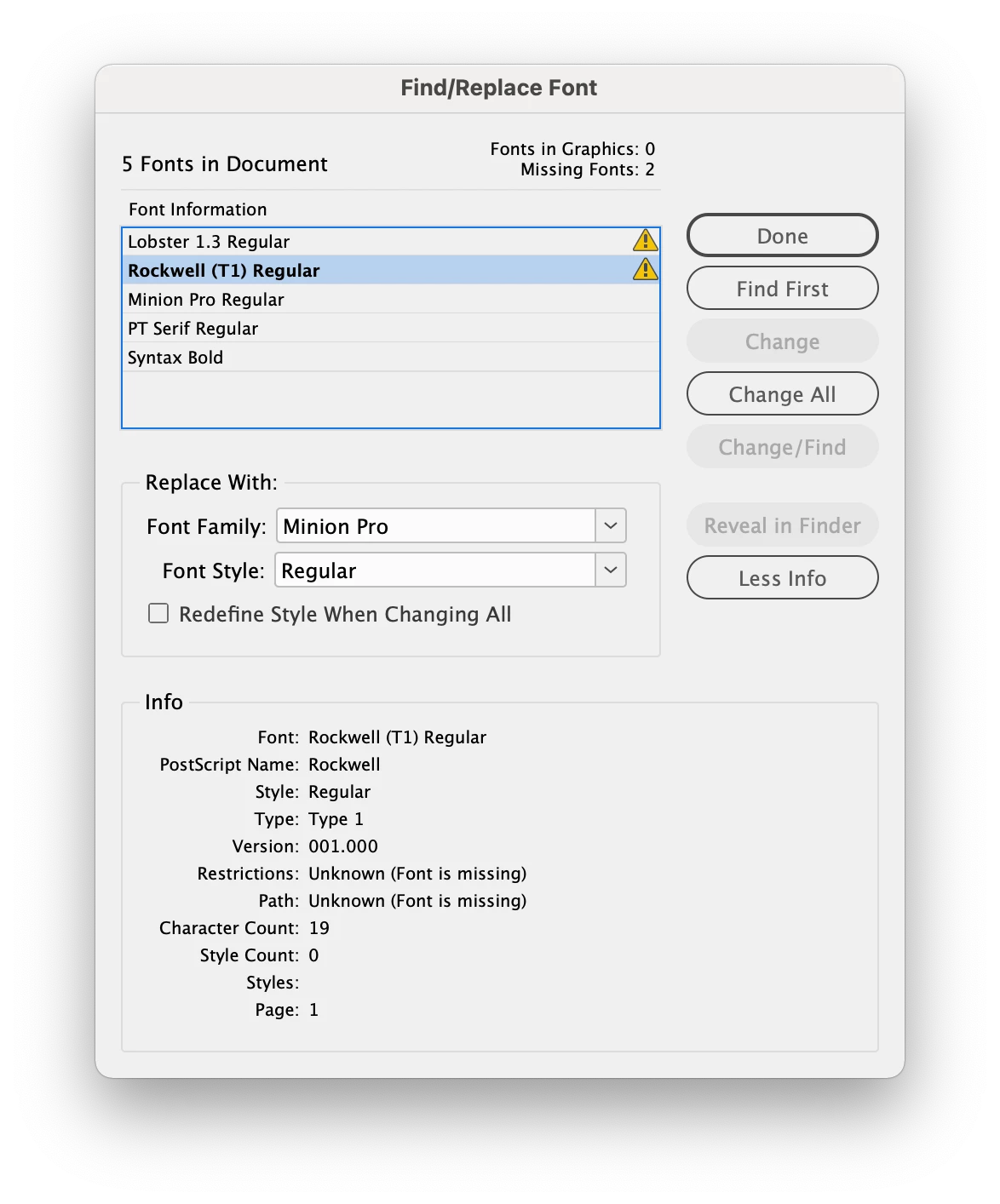This screenshot has width=1000, height=1204.
Task: Click the disabled Reveal in Finder button
Action: (x=782, y=525)
